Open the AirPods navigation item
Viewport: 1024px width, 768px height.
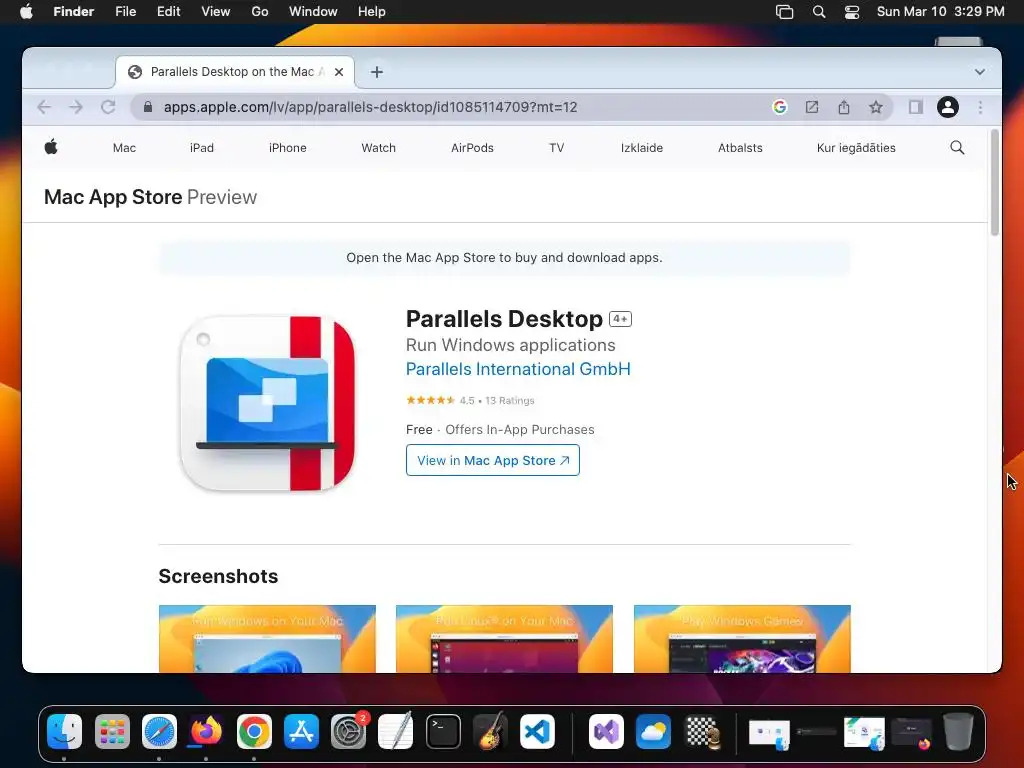(472, 148)
